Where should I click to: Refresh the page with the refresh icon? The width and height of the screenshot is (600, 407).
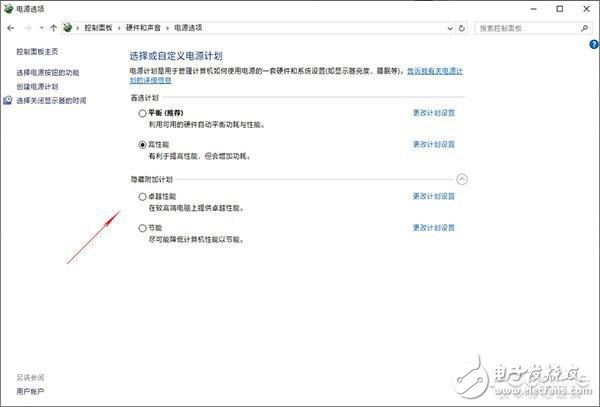pos(462,28)
